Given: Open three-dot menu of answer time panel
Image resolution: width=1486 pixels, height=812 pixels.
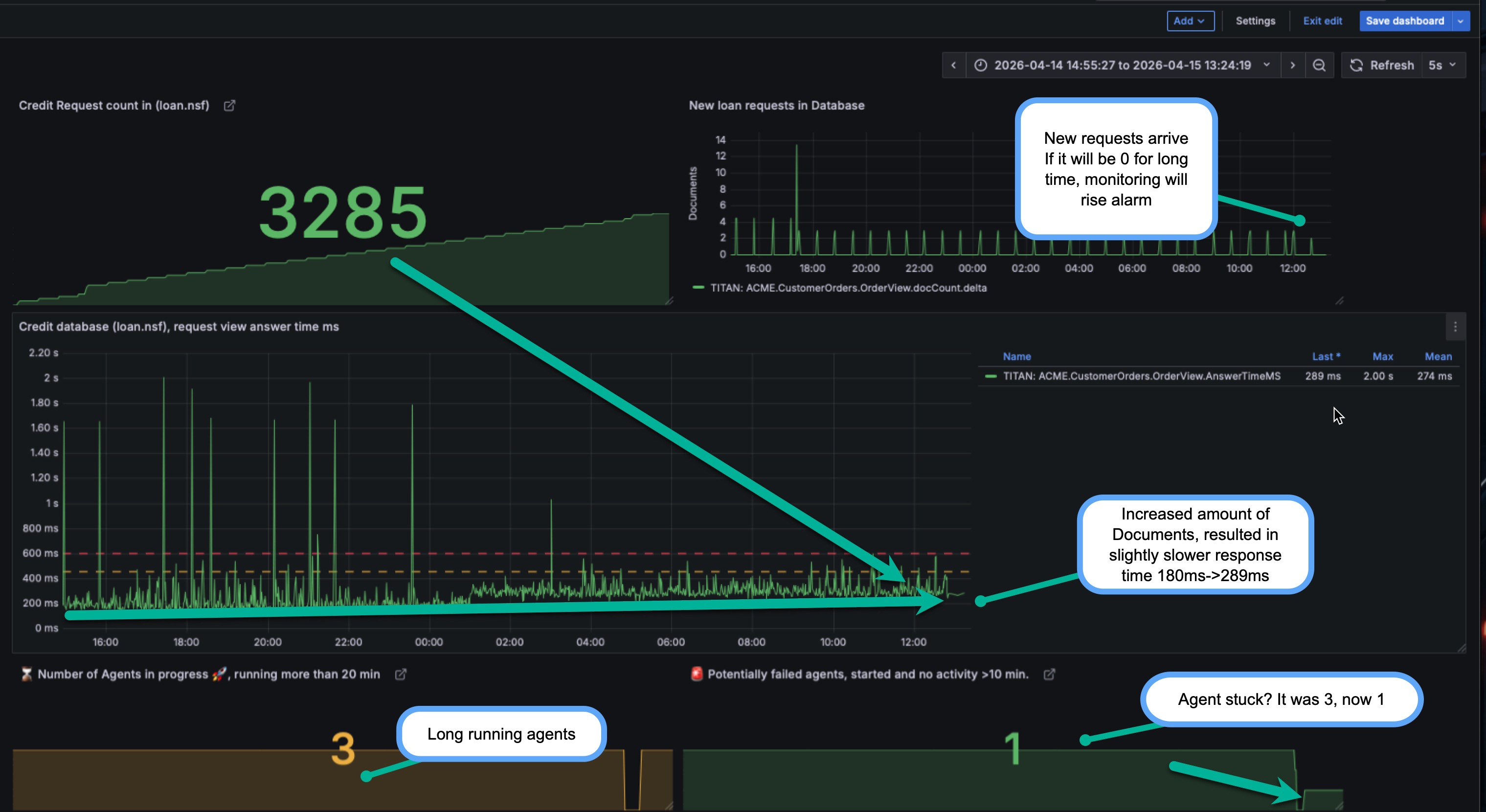Looking at the screenshot, I should tap(1455, 327).
